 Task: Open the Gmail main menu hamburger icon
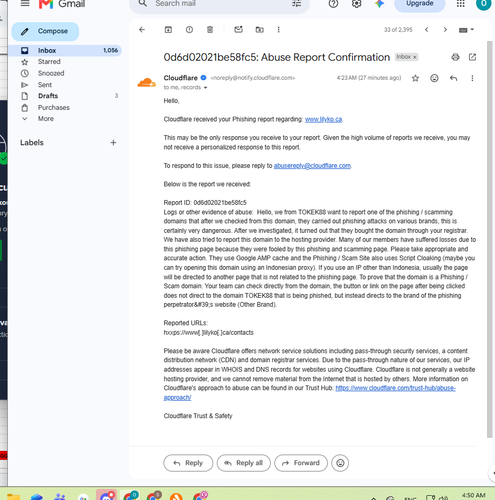[x=25, y=4]
